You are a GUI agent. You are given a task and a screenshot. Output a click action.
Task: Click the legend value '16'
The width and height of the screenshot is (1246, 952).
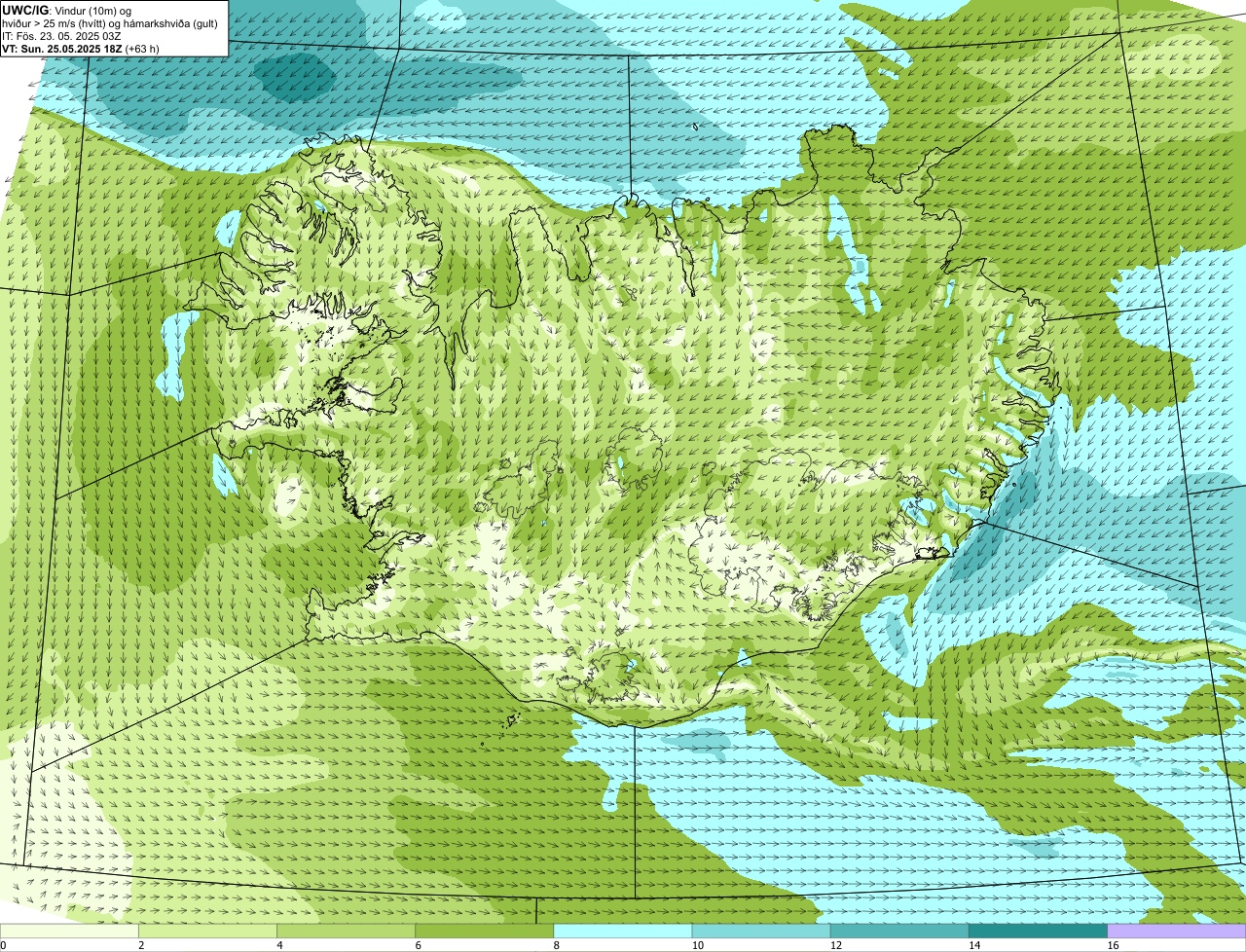[1113, 945]
